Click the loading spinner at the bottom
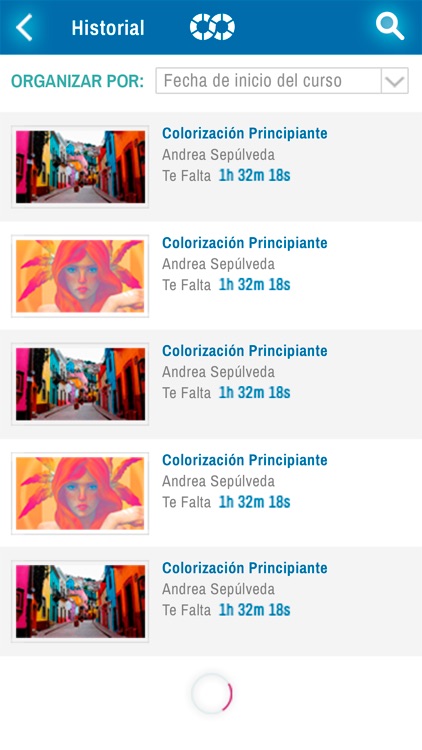The width and height of the screenshot is (422, 750). click(x=212, y=694)
